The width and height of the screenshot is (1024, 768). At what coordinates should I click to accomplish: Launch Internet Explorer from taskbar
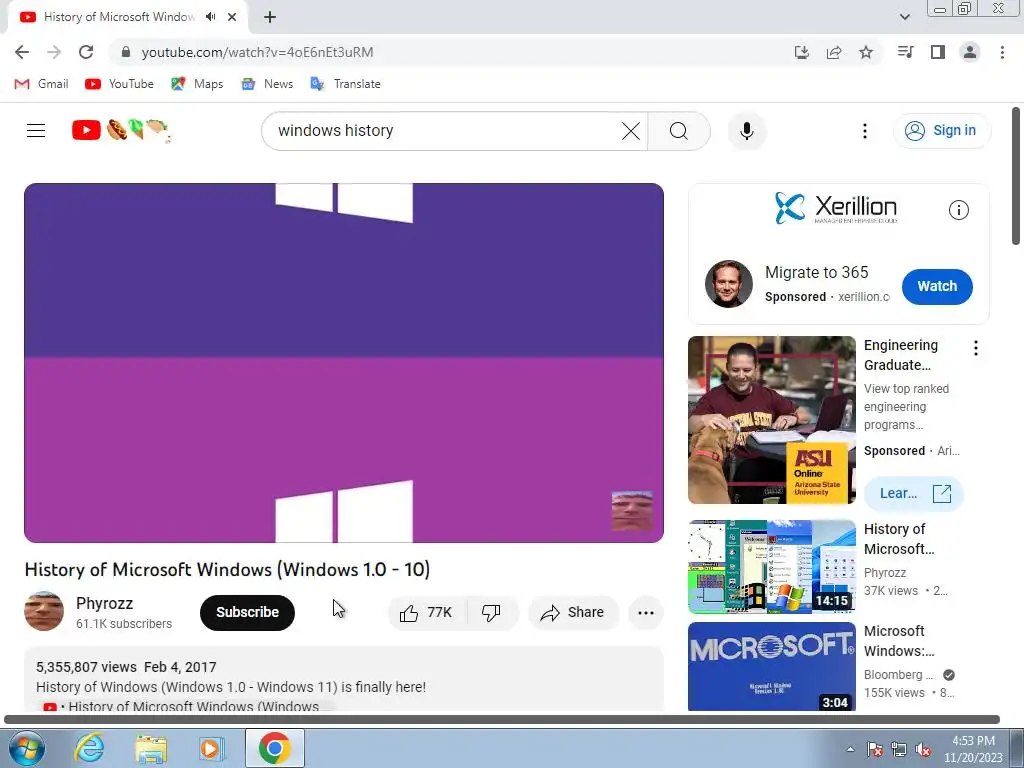pyautogui.click(x=89, y=748)
